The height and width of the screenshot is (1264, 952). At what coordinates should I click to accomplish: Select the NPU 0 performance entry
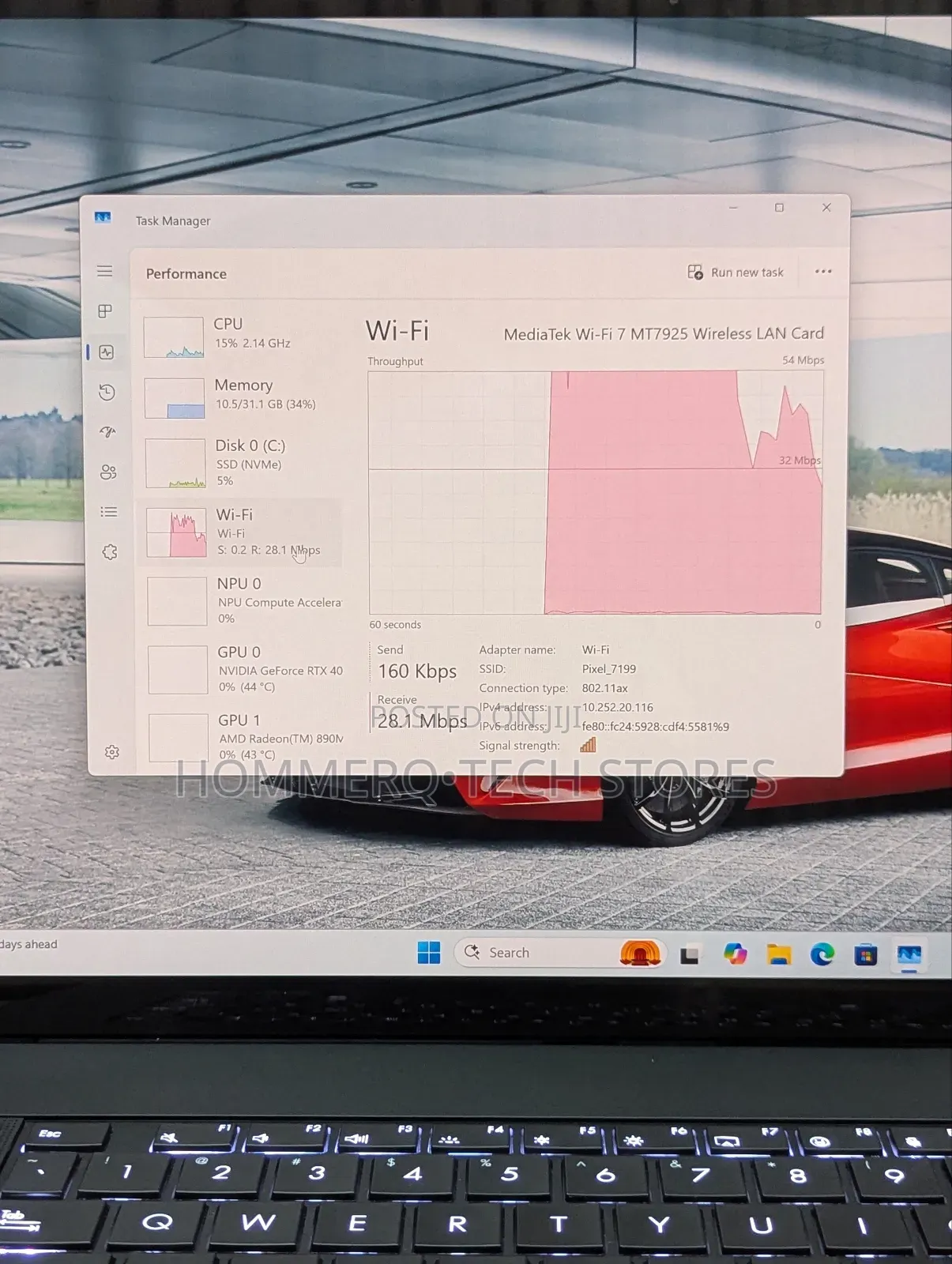[243, 600]
